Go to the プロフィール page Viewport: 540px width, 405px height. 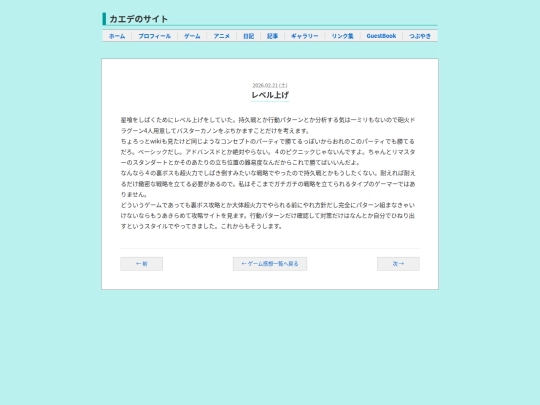click(155, 36)
